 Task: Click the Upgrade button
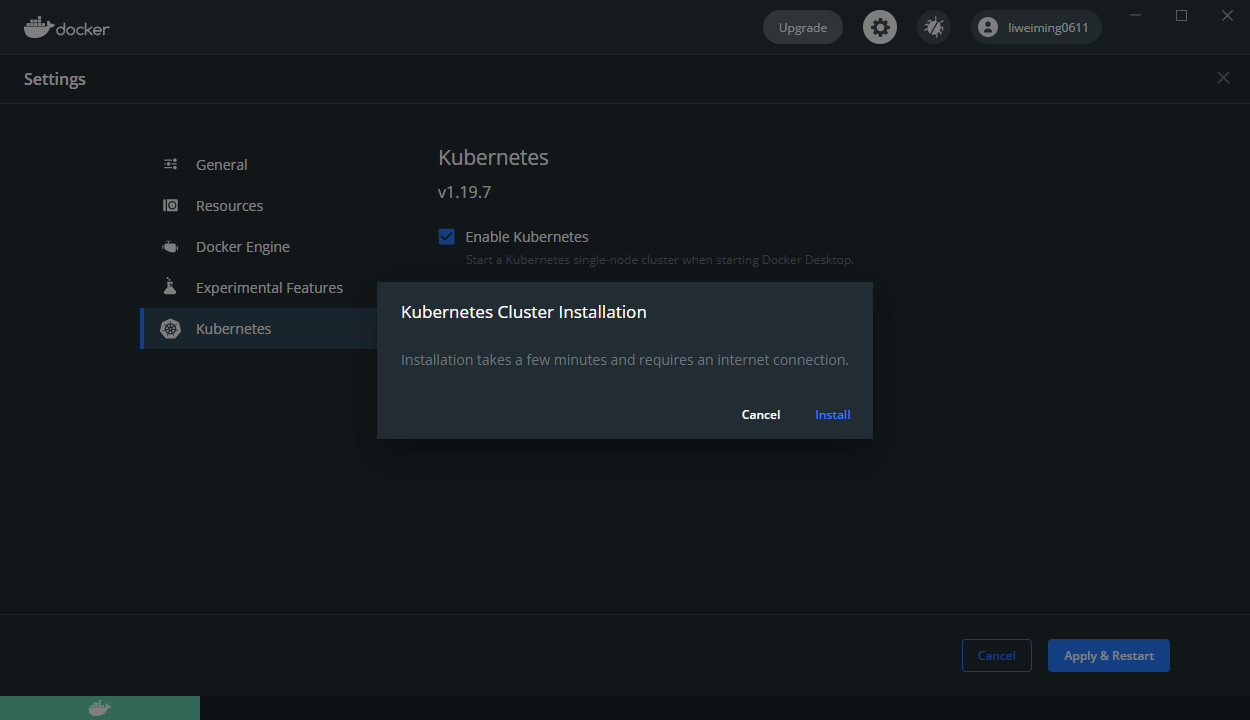(x=803, y=27)
